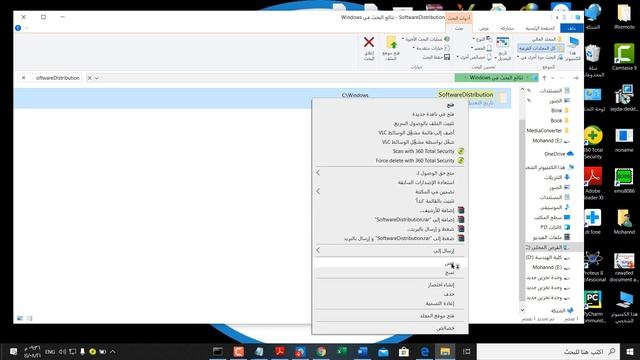Toggle المجلد الحالي search scope
This screenshot has width=640, height=360.
[547, 39]
